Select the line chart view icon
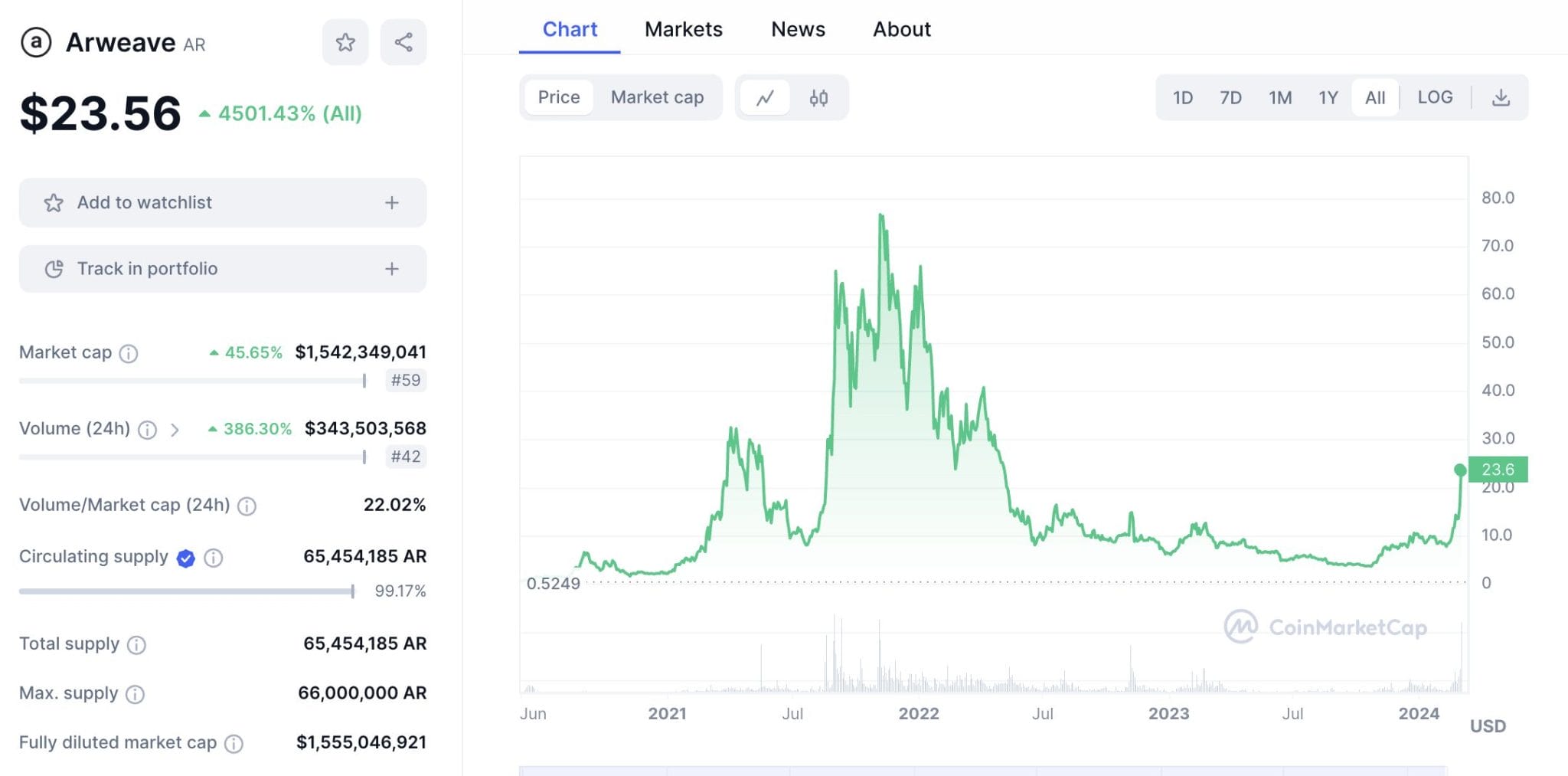 [x=765, y=97]
